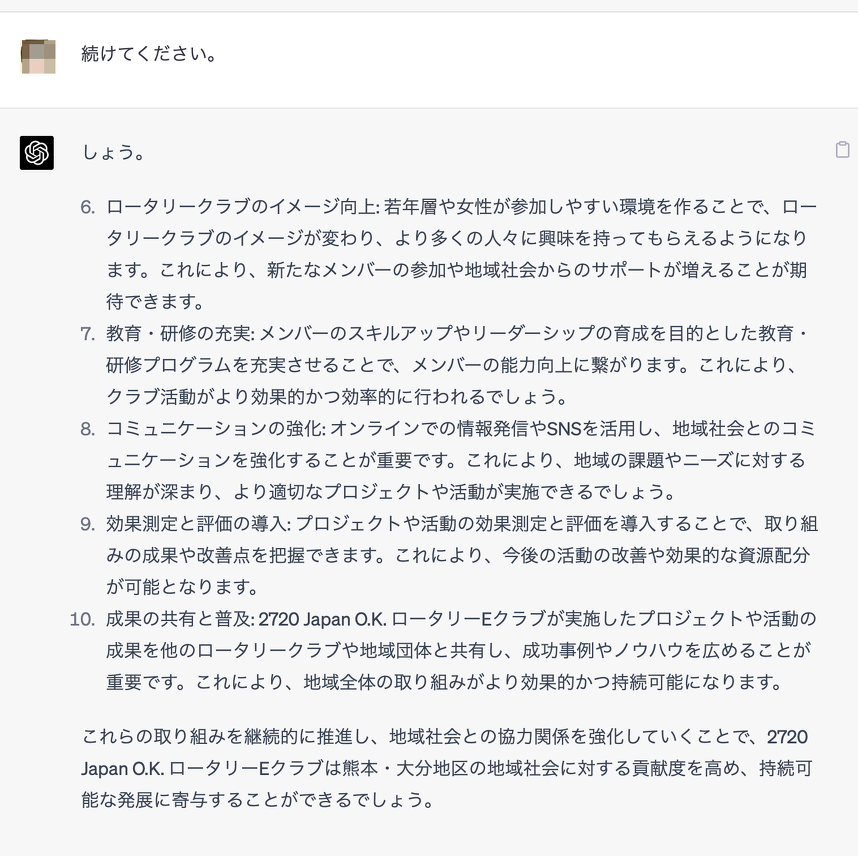Click the clipboard copy icon
The height and width of the screenshot is (856, 858).
click(x=842, y=150)
